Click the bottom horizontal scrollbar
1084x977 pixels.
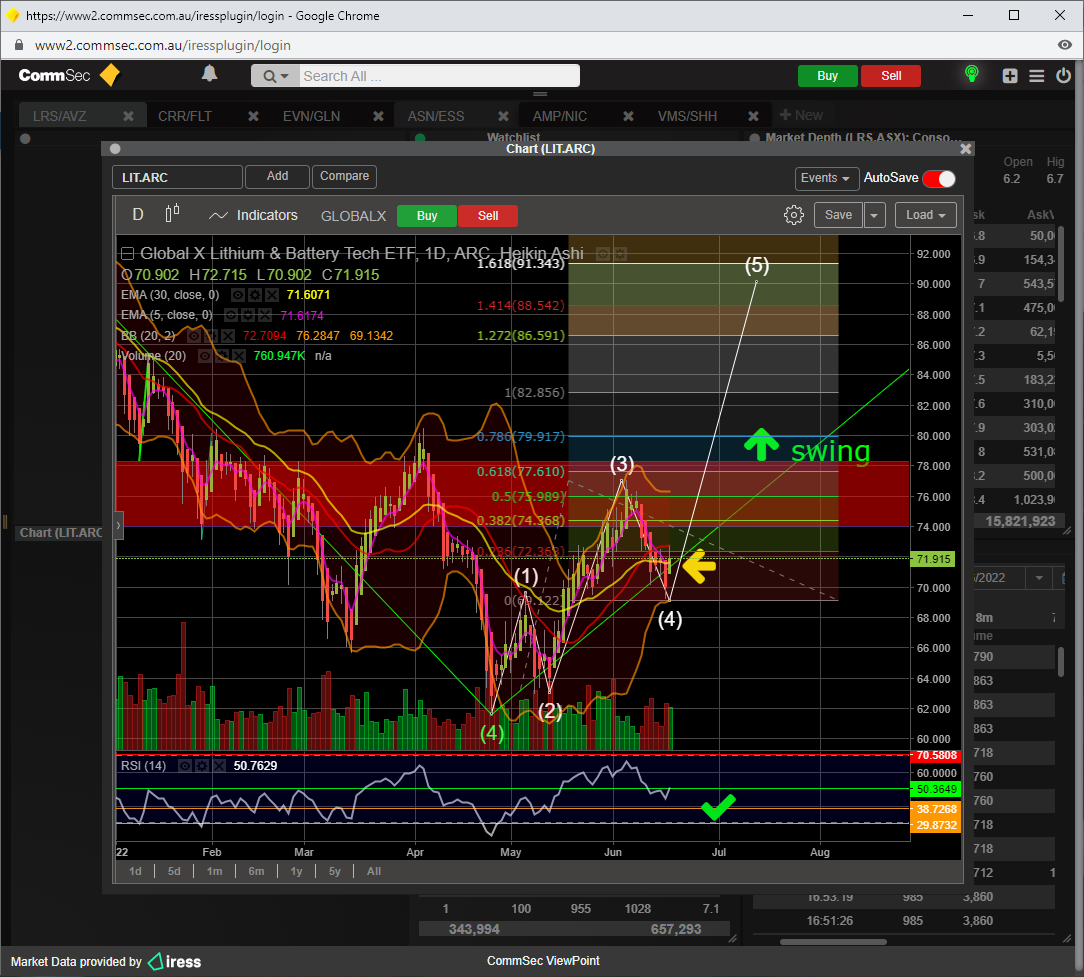[833, 942]
